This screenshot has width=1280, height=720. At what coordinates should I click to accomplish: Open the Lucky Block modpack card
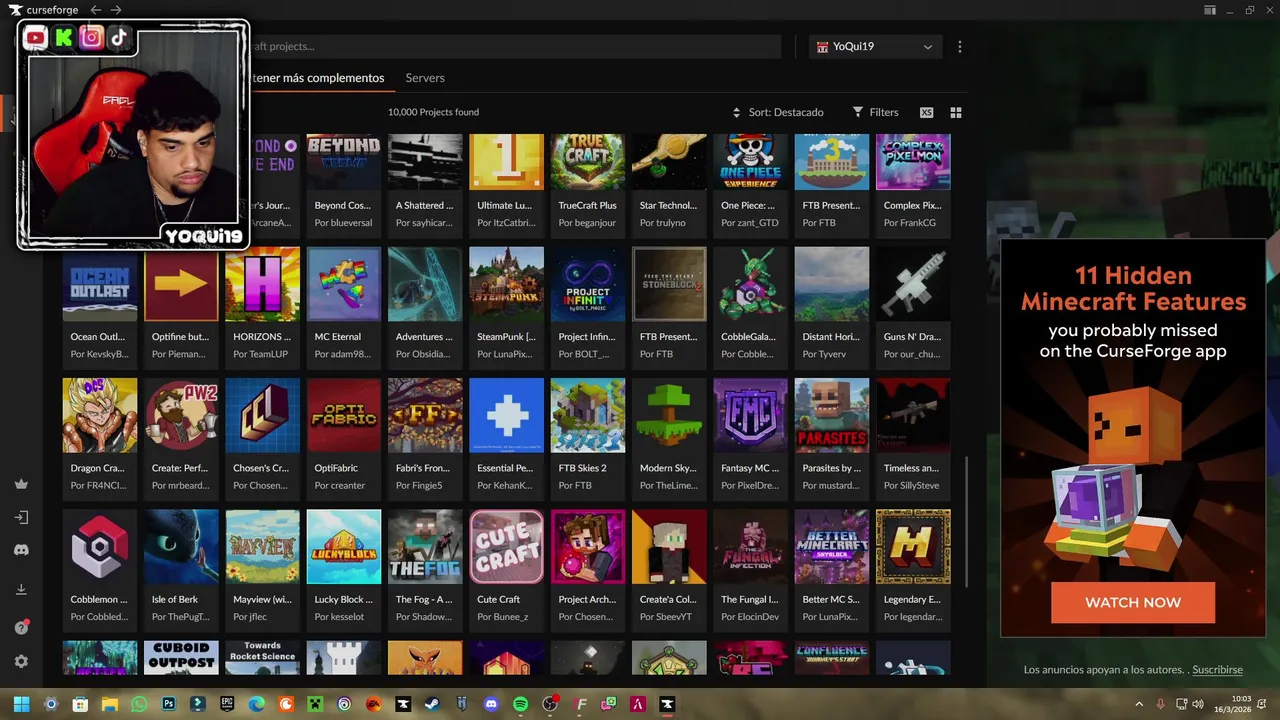344,570
